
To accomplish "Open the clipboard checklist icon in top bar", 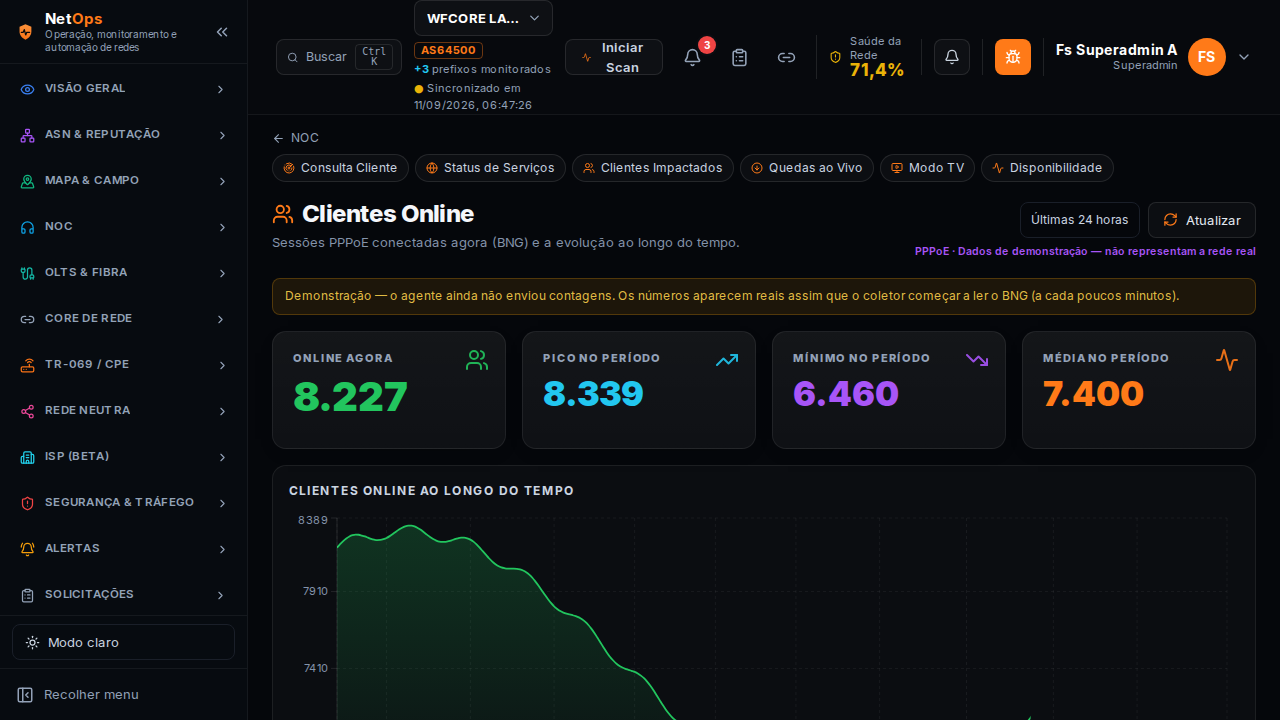I will tap(740, 57).
